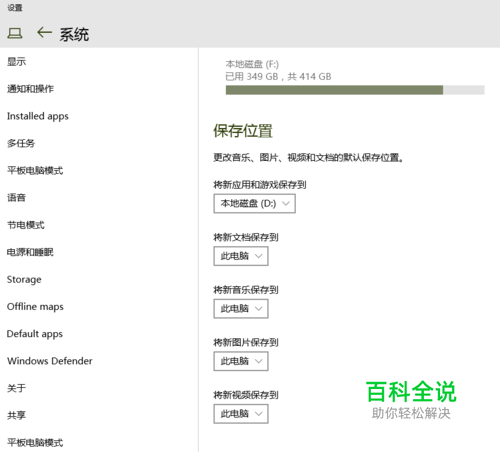Open Default apps settings

pos(35,334)
